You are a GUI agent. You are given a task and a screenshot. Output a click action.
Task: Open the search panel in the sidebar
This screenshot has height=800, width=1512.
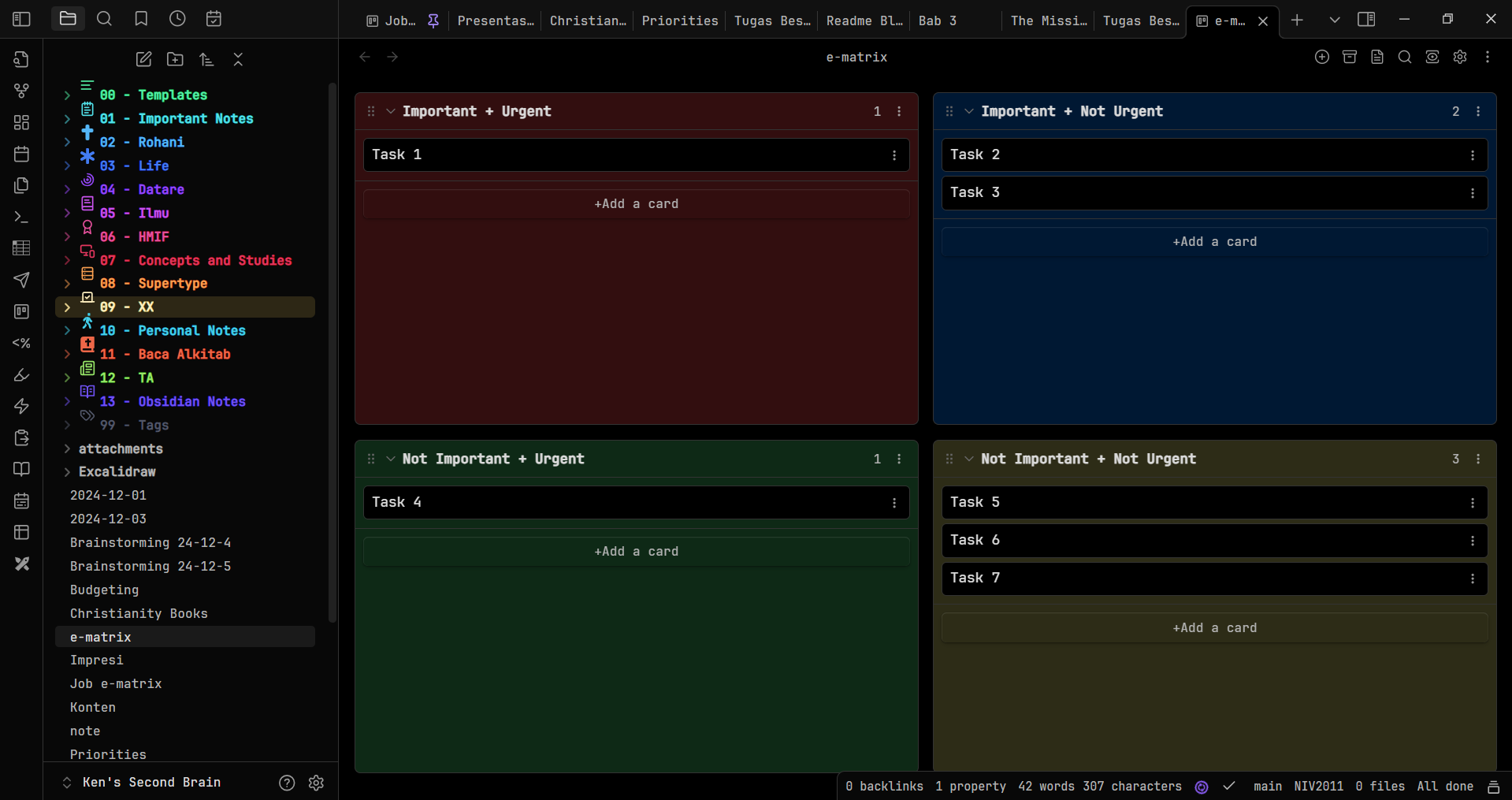click(104, 19)
